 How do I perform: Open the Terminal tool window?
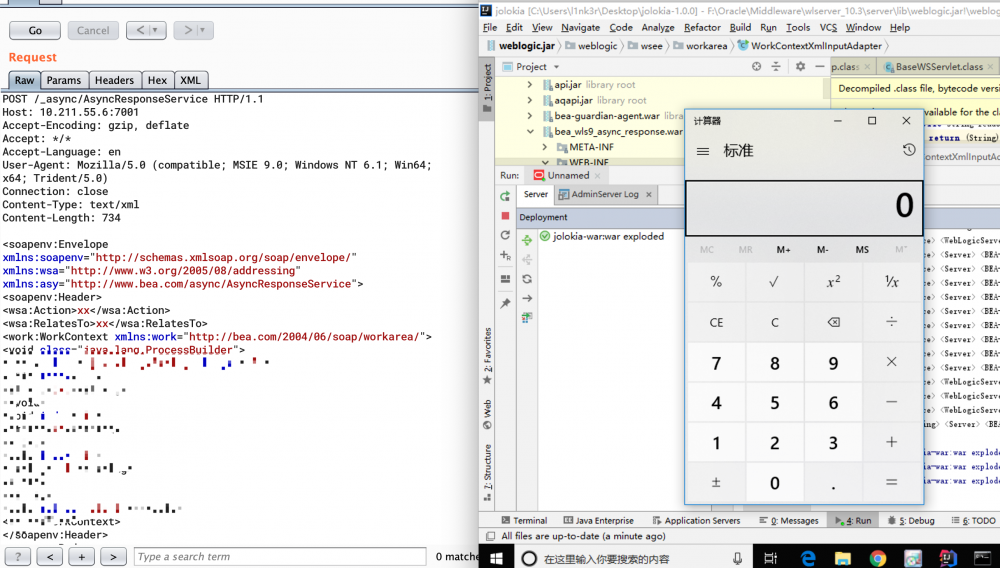pyautogui.click(x=523, y=520)
